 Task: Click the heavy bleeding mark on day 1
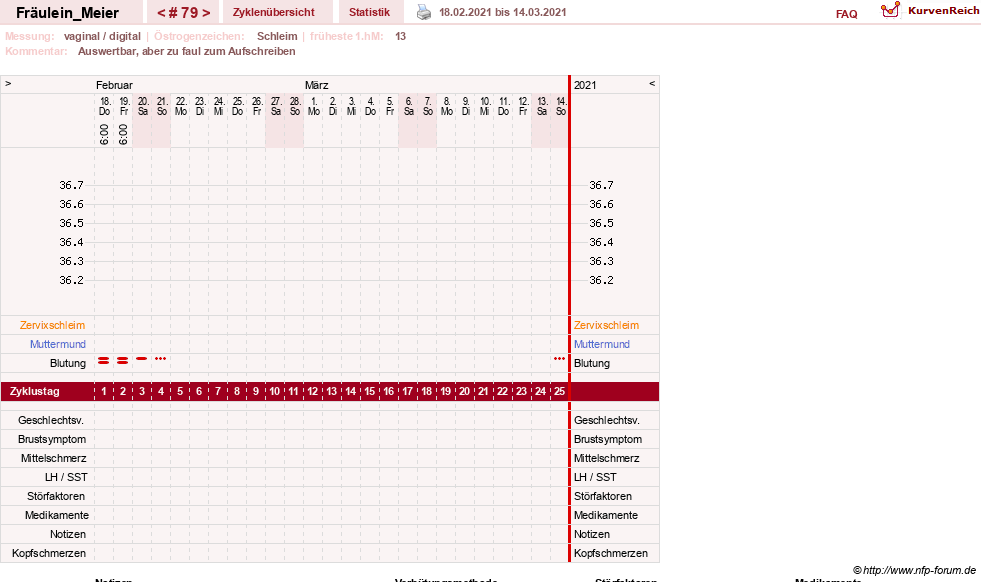point(104,360)
